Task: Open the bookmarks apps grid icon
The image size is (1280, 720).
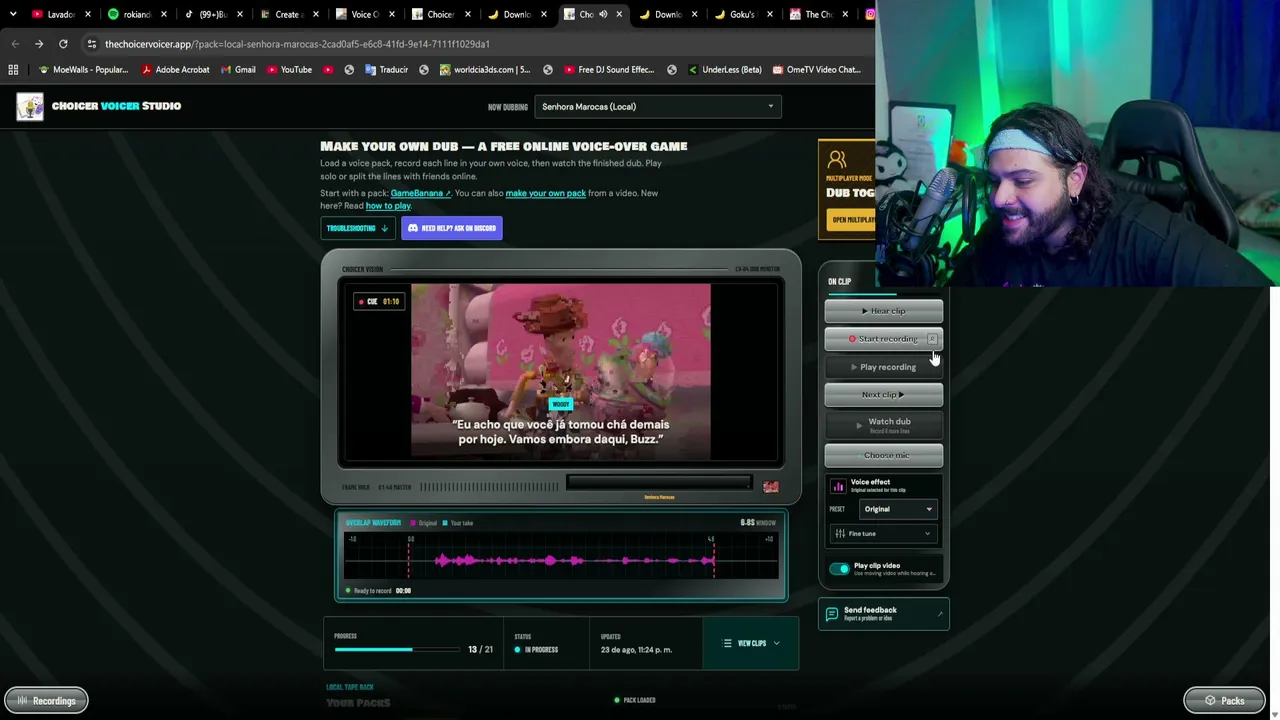Action: [13, 70]
